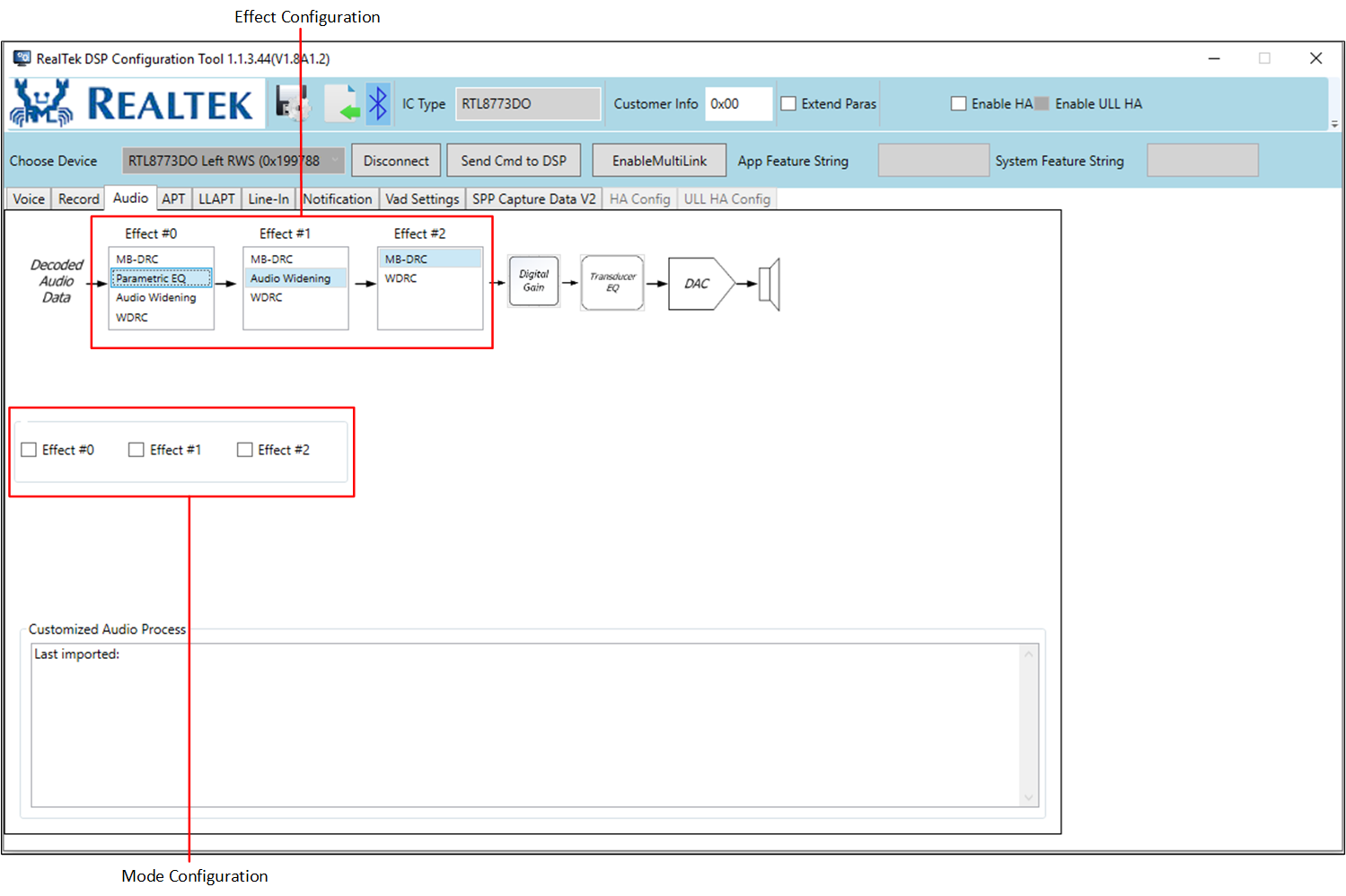The image size is (1346, 896).
Task: Select WDRC in the Effect #1 list
Action: (295, 297)
